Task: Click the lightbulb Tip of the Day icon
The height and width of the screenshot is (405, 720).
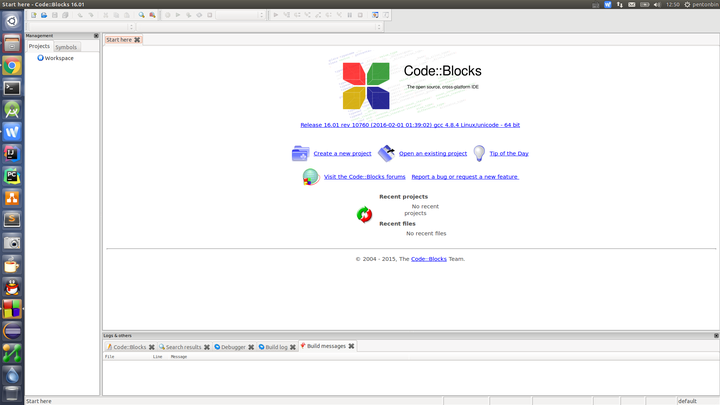Action: coord(479,153)
